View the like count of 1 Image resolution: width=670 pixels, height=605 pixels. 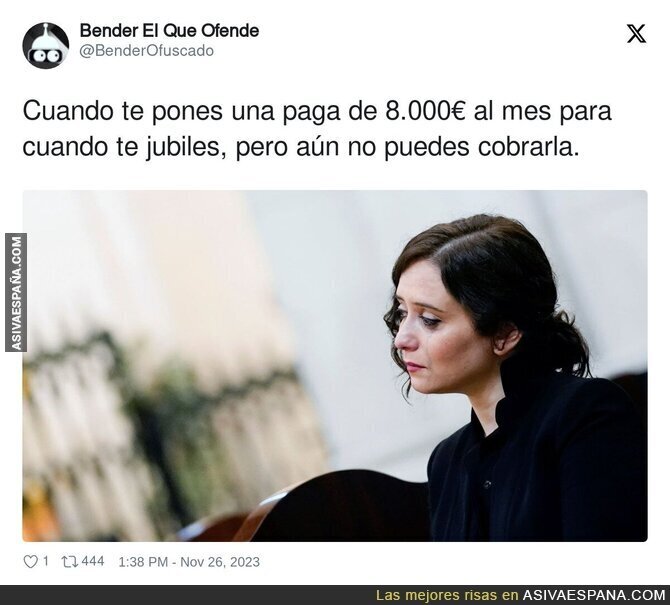coord(46,561)
